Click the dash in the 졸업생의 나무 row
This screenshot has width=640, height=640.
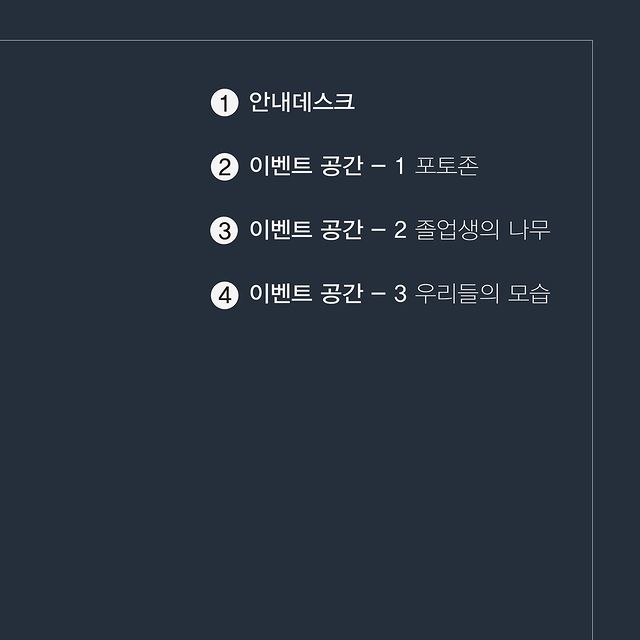pos(378,231)
